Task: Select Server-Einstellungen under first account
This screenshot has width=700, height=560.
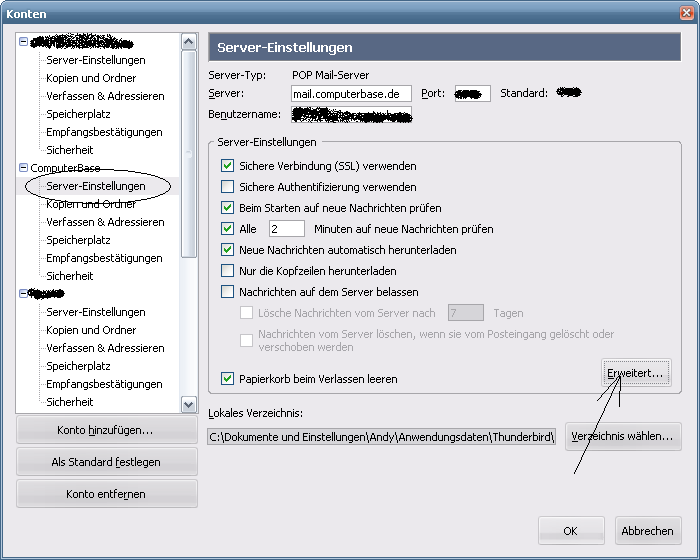Action: click(x=96, y=60)
